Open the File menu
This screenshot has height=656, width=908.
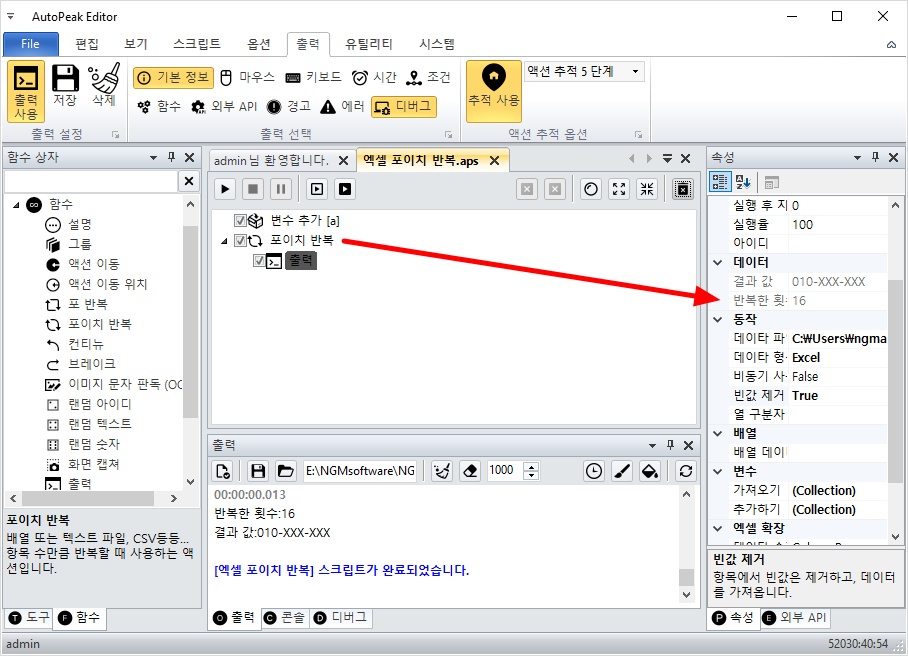pos(30,44)
